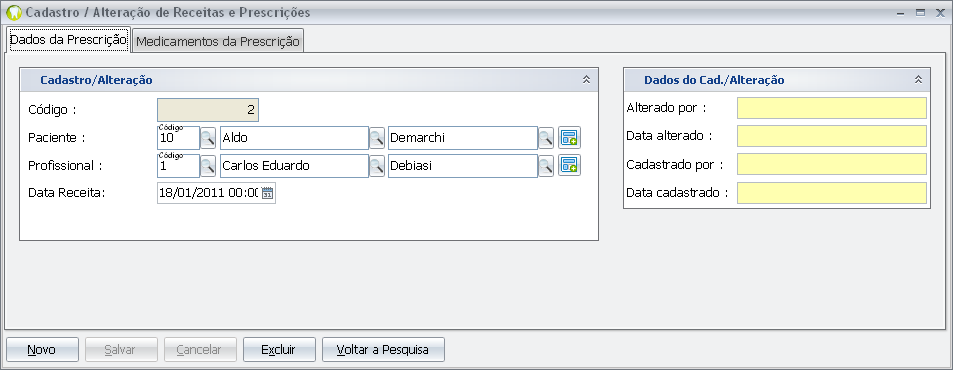Edit patient first name field Aldo
The image size is (953, 370).
click(x=294, y=138)
